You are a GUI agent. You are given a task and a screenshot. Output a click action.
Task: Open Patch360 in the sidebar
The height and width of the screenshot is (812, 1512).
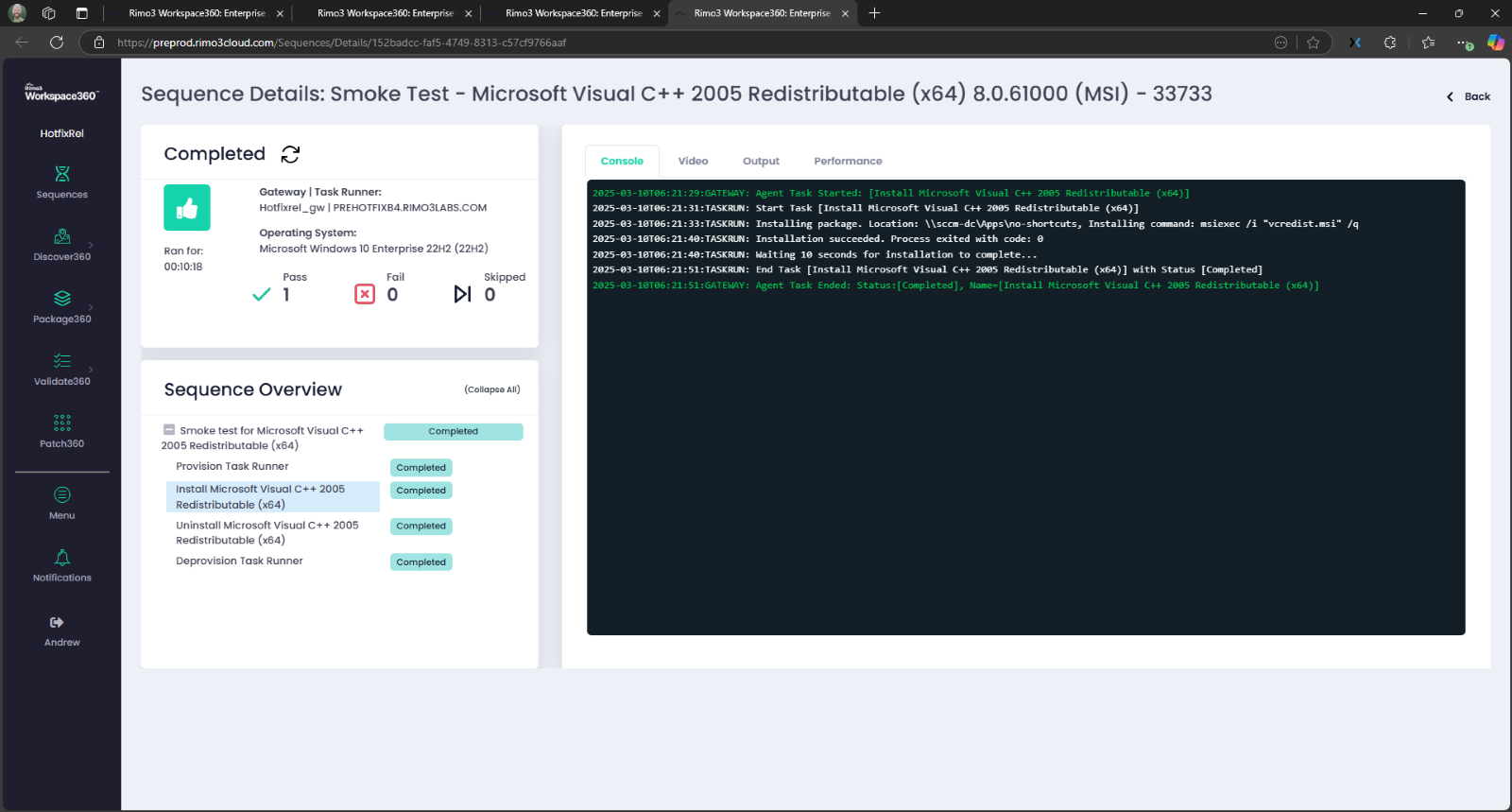coord(62,424)
